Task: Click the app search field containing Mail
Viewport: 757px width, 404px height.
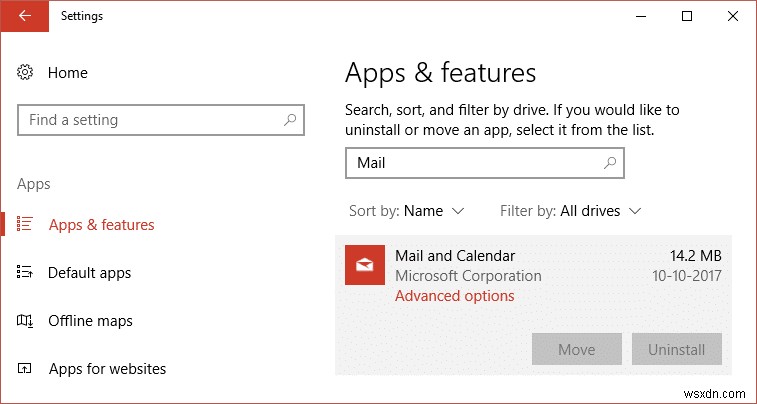Action: point(485,163)
